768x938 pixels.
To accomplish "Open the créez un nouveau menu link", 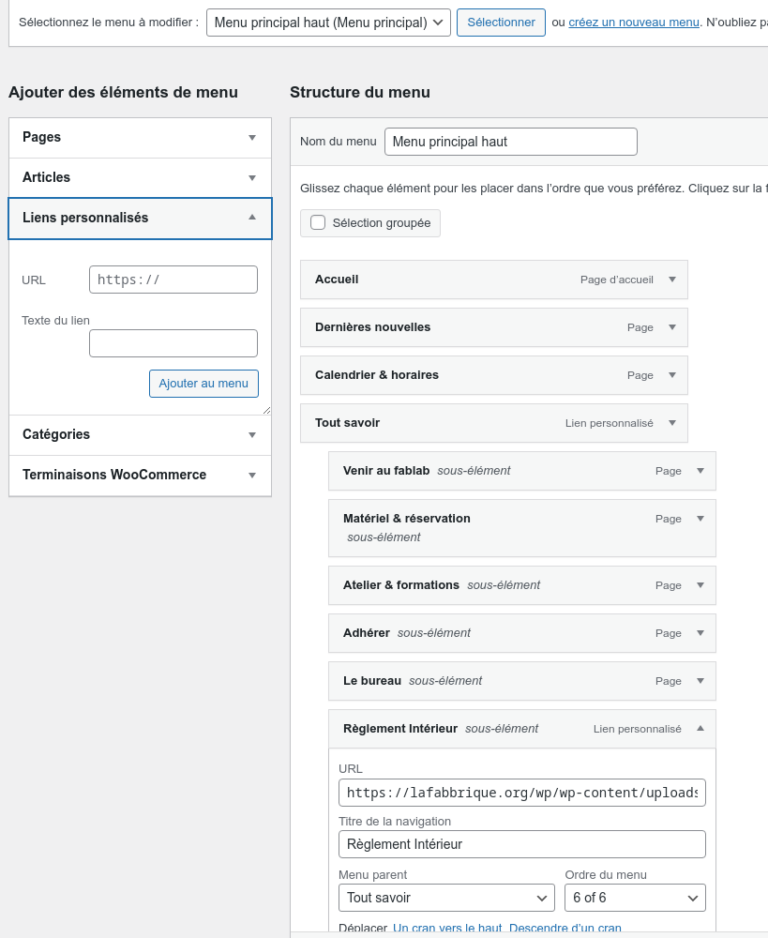I will (x=634, y=23).
